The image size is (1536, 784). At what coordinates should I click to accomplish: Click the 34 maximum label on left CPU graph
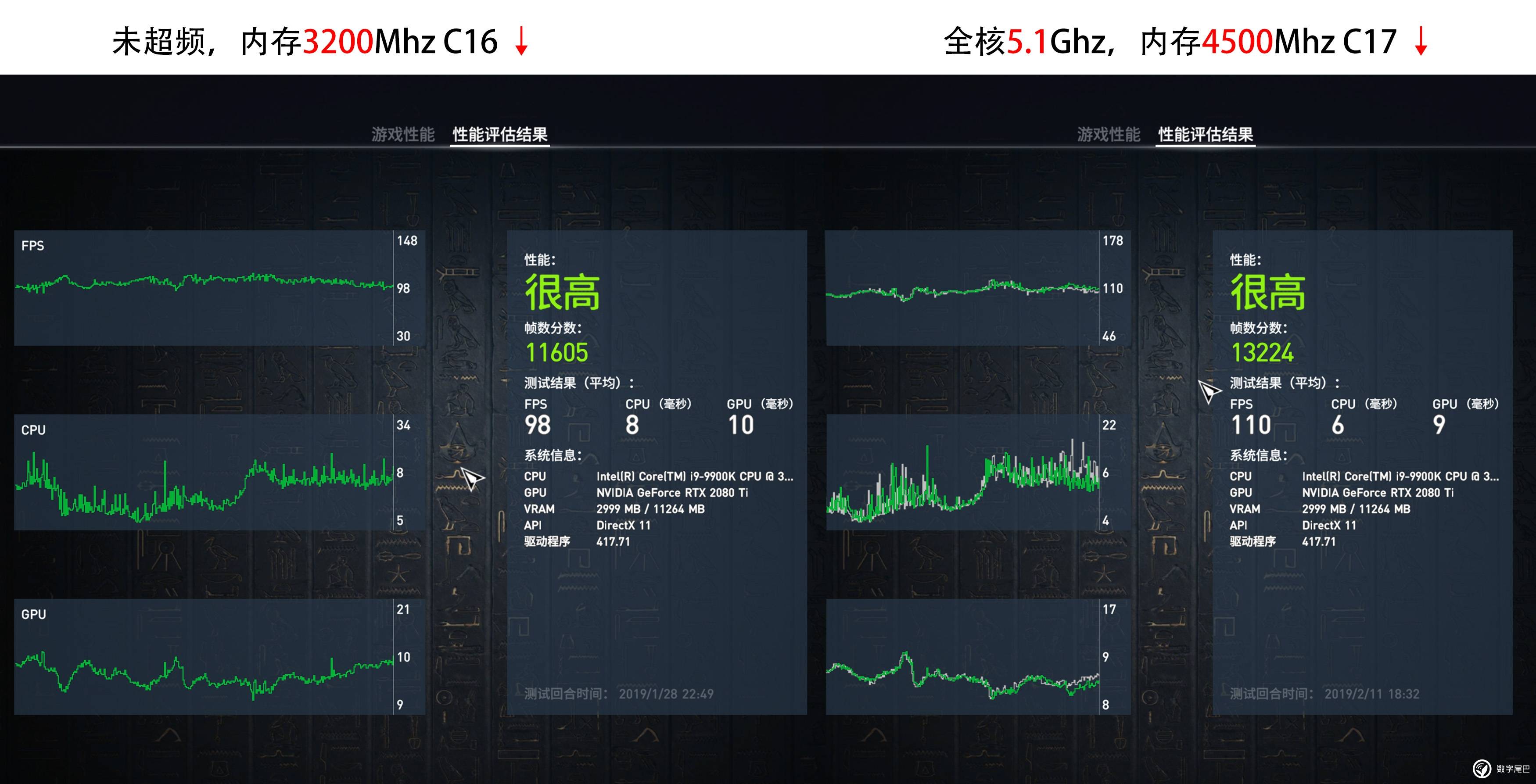tap(404, 425)
